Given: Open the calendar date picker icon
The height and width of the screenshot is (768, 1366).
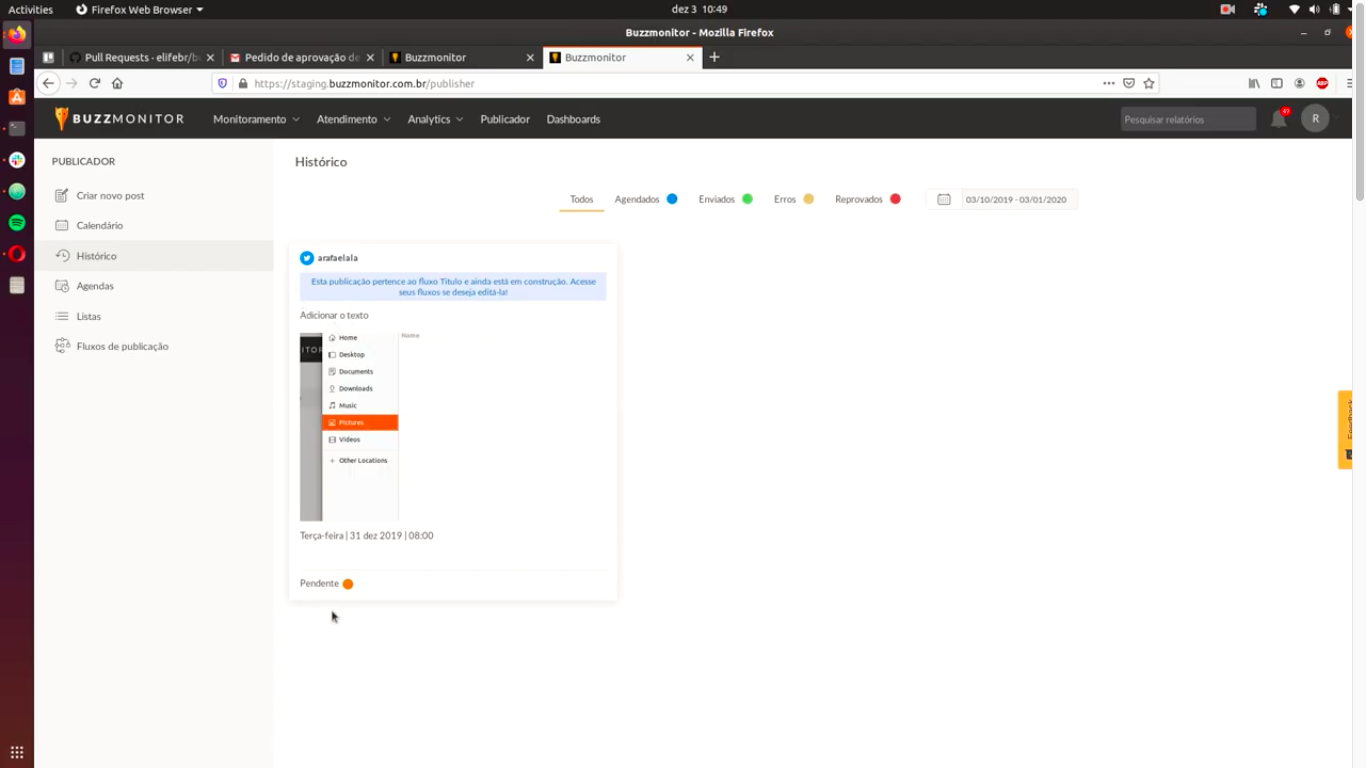Looking at the screenshot, I should pyautogui.click(x=943, y=199).
